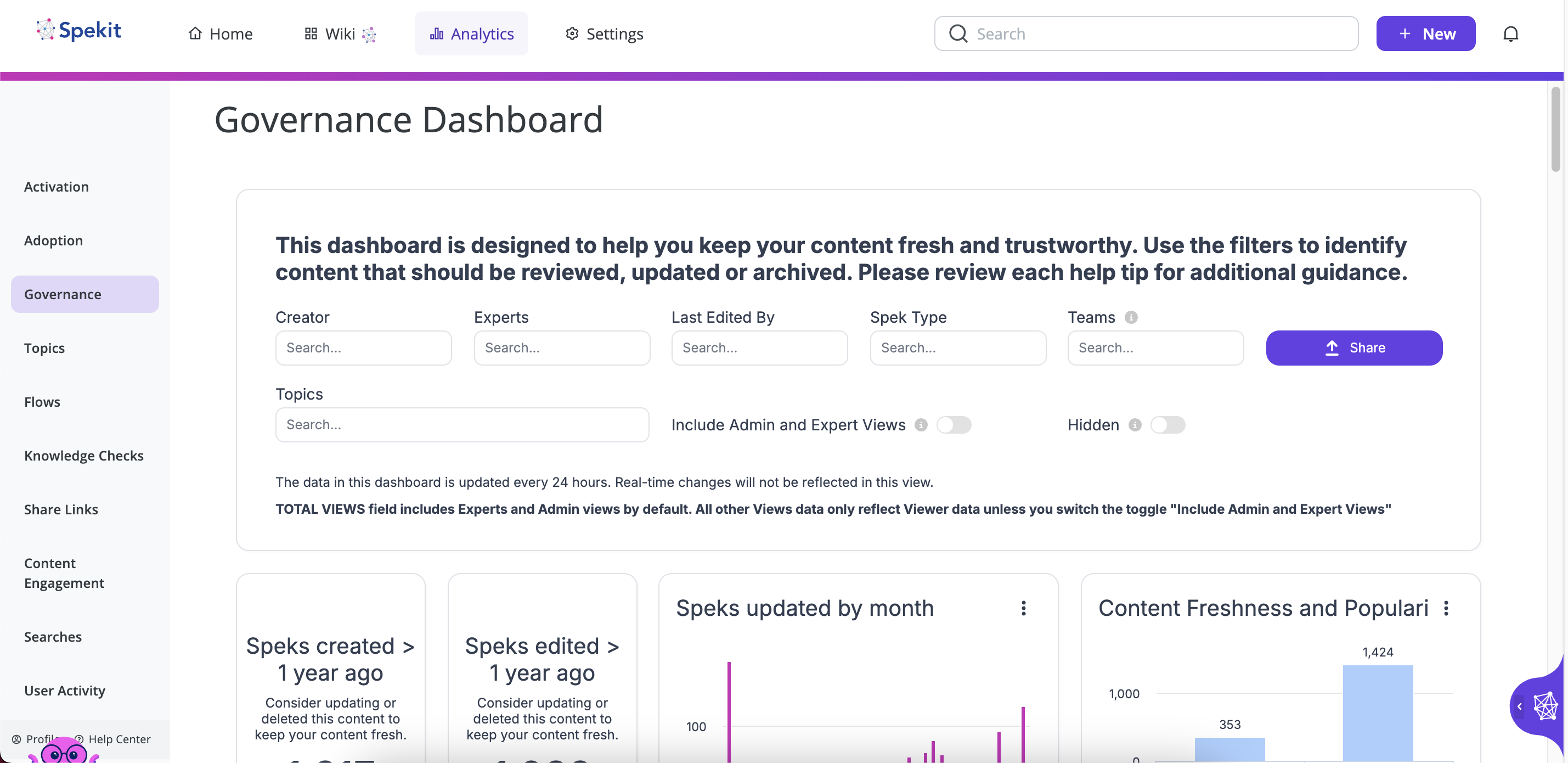Open the Creator filter dropdown
Image resolution: width=1568 pixels, height=763 pixels.
click(x=363, y=349)
